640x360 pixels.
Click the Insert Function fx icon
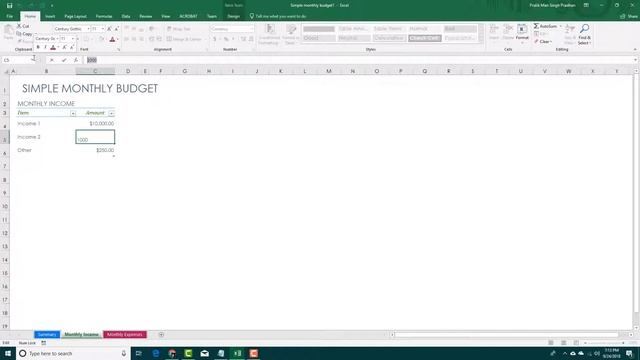pos(76,60)
